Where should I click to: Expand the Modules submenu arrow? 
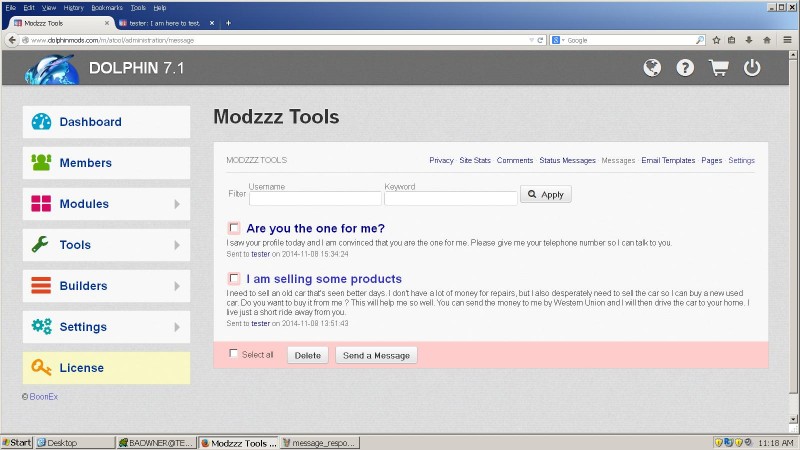177,204
